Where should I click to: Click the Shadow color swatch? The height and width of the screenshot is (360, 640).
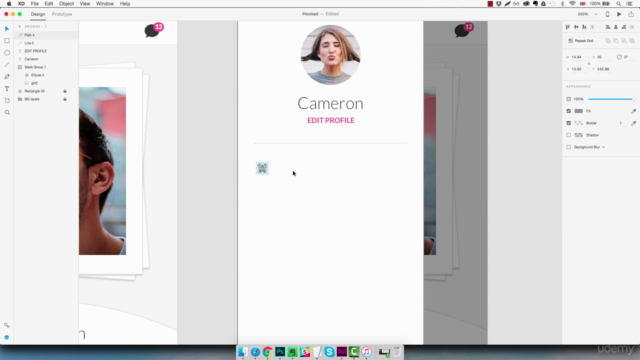pyautogui.click(x=578, y=135)
